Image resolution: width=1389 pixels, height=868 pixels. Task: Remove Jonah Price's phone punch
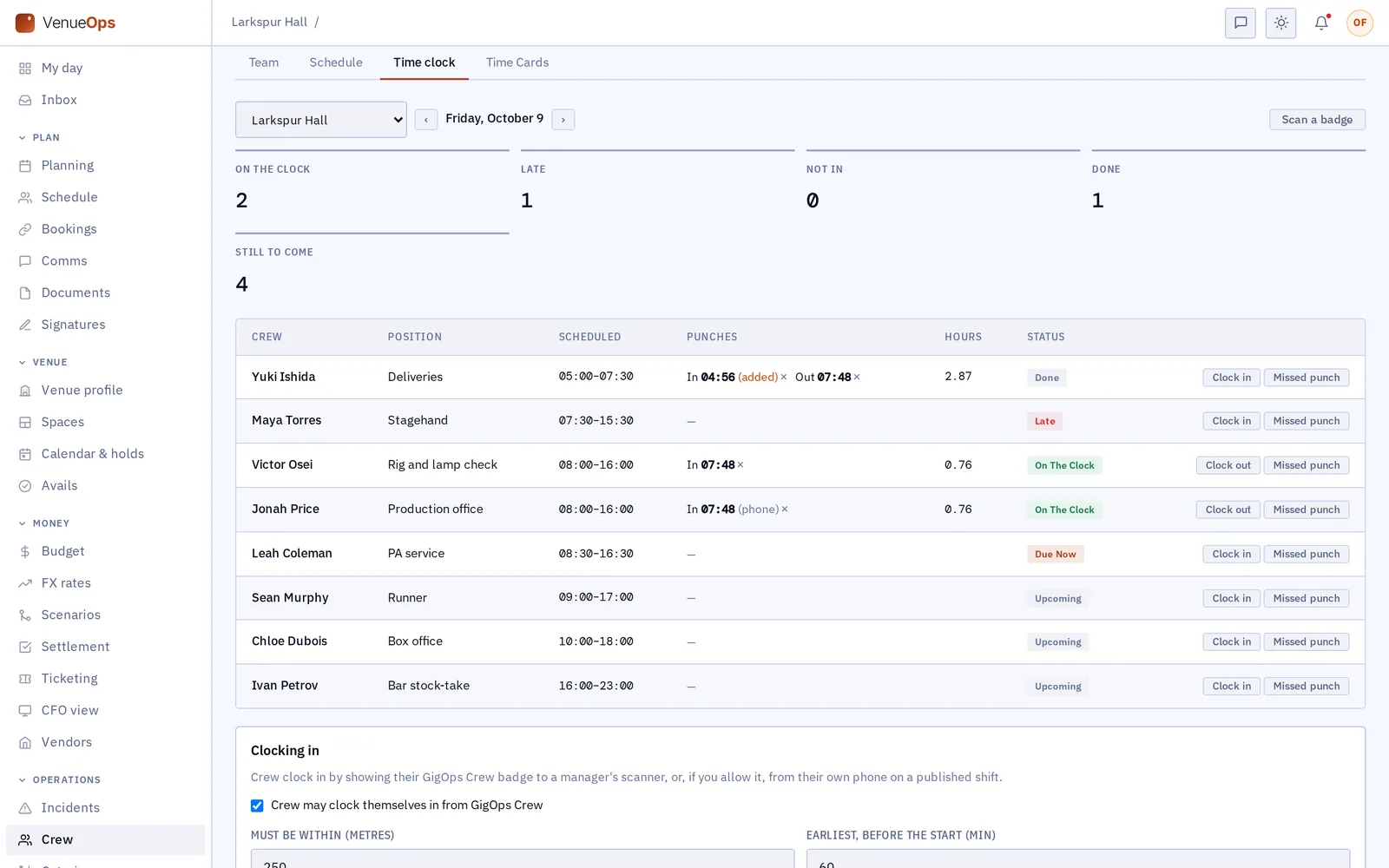tap(785, 510)
